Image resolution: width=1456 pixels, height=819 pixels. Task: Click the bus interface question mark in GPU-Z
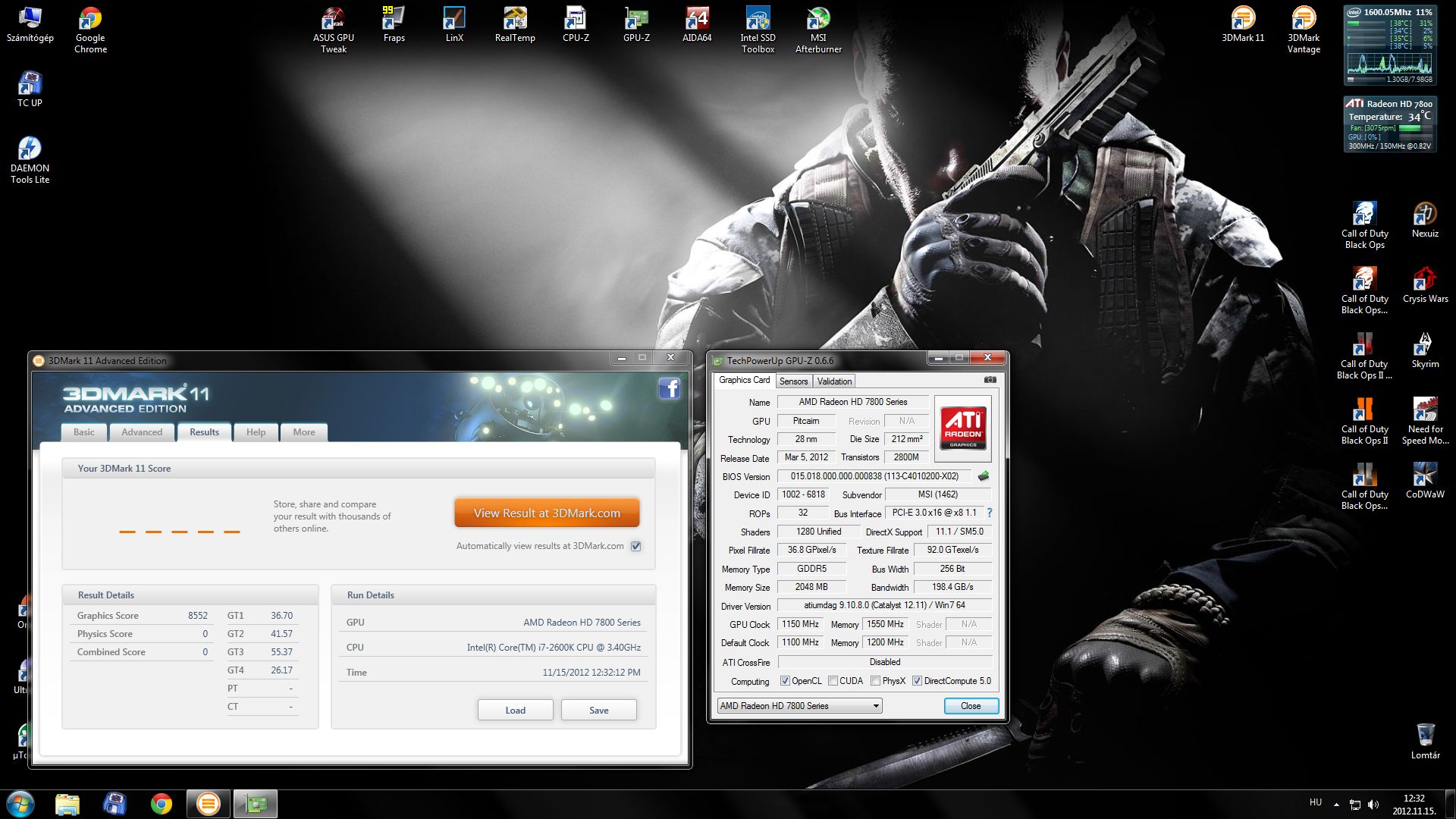pyautogui.click(x=989, y=513)
